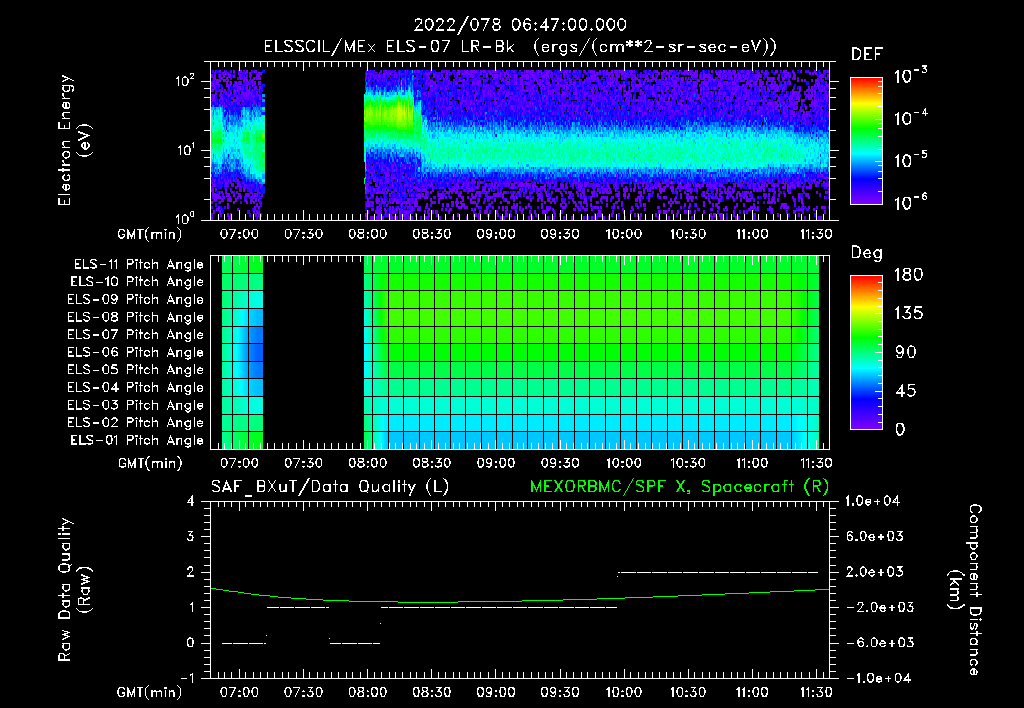Select ELS-09 Pitch Angle row label
Image resolution: width=1024 pixels, height=708 pixels.
135,300
